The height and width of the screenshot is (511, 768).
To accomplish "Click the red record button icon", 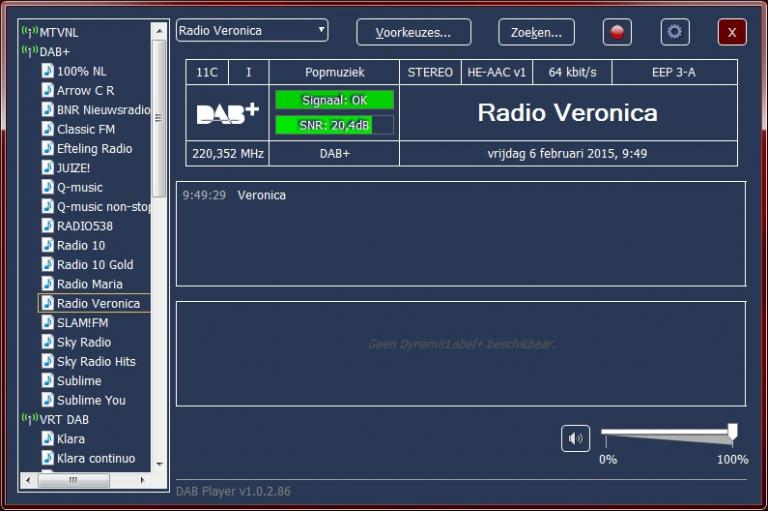I will tap(617, 32).
